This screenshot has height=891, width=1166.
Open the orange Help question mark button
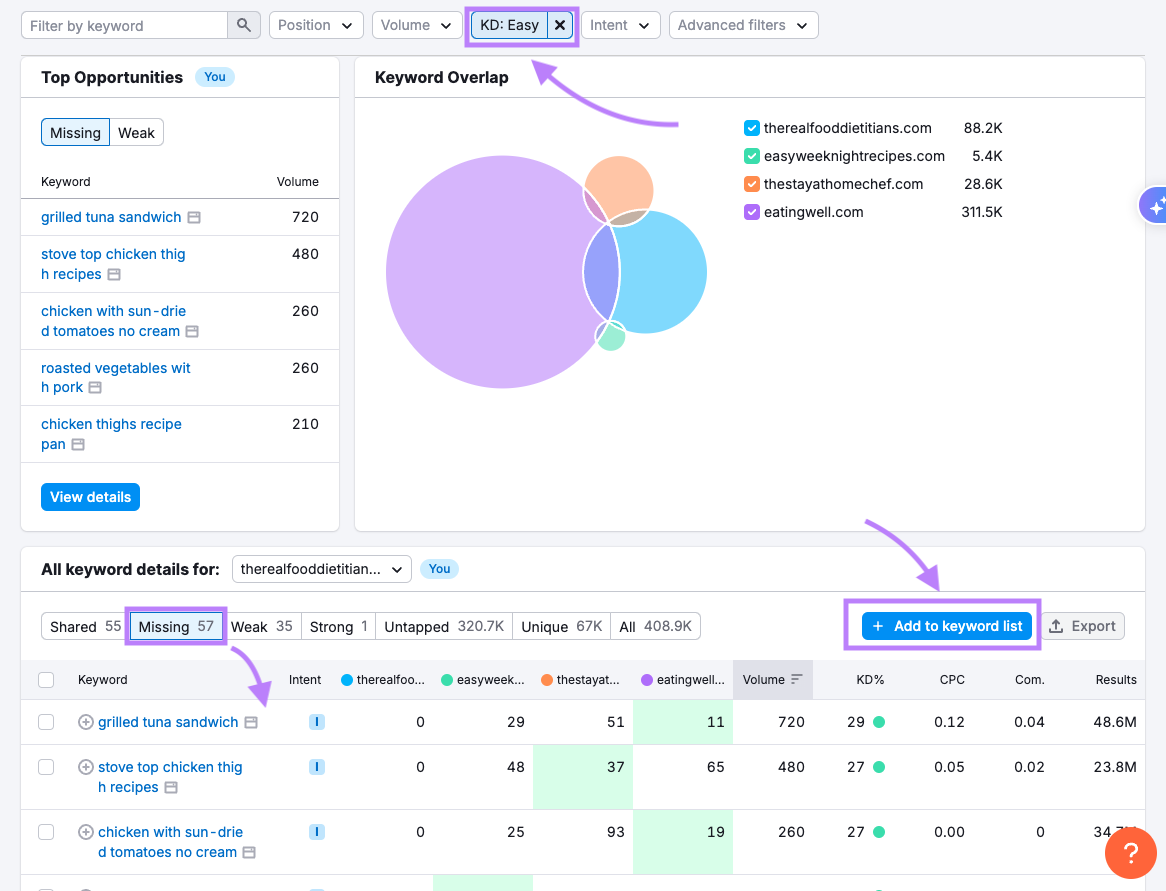coord(1130,853)
